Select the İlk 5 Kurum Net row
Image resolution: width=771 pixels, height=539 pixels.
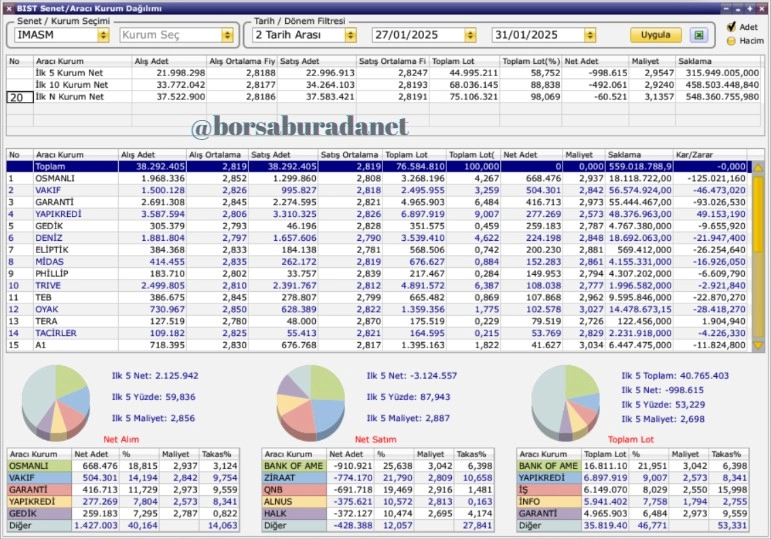tap(384, 73)
